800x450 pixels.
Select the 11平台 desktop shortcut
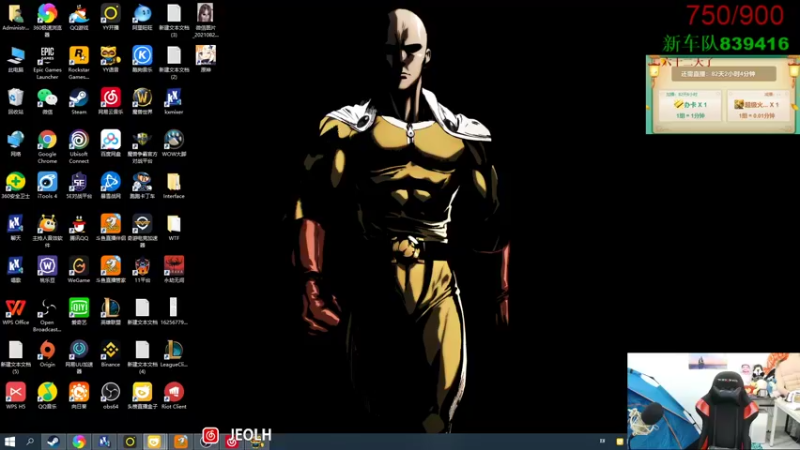point(142,269)
